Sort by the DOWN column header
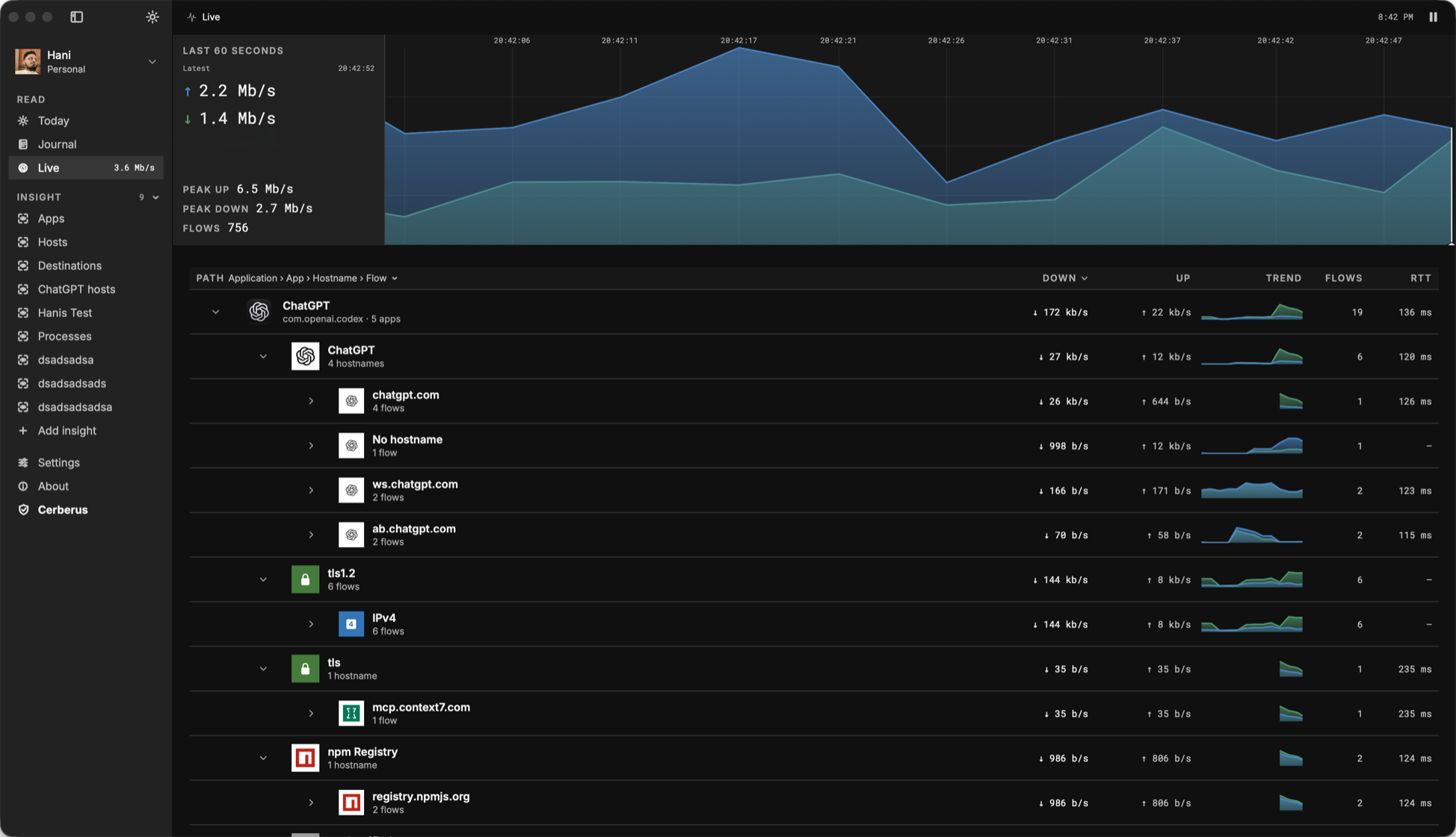Screen dimensions: 1456x837 point(1065,278)
